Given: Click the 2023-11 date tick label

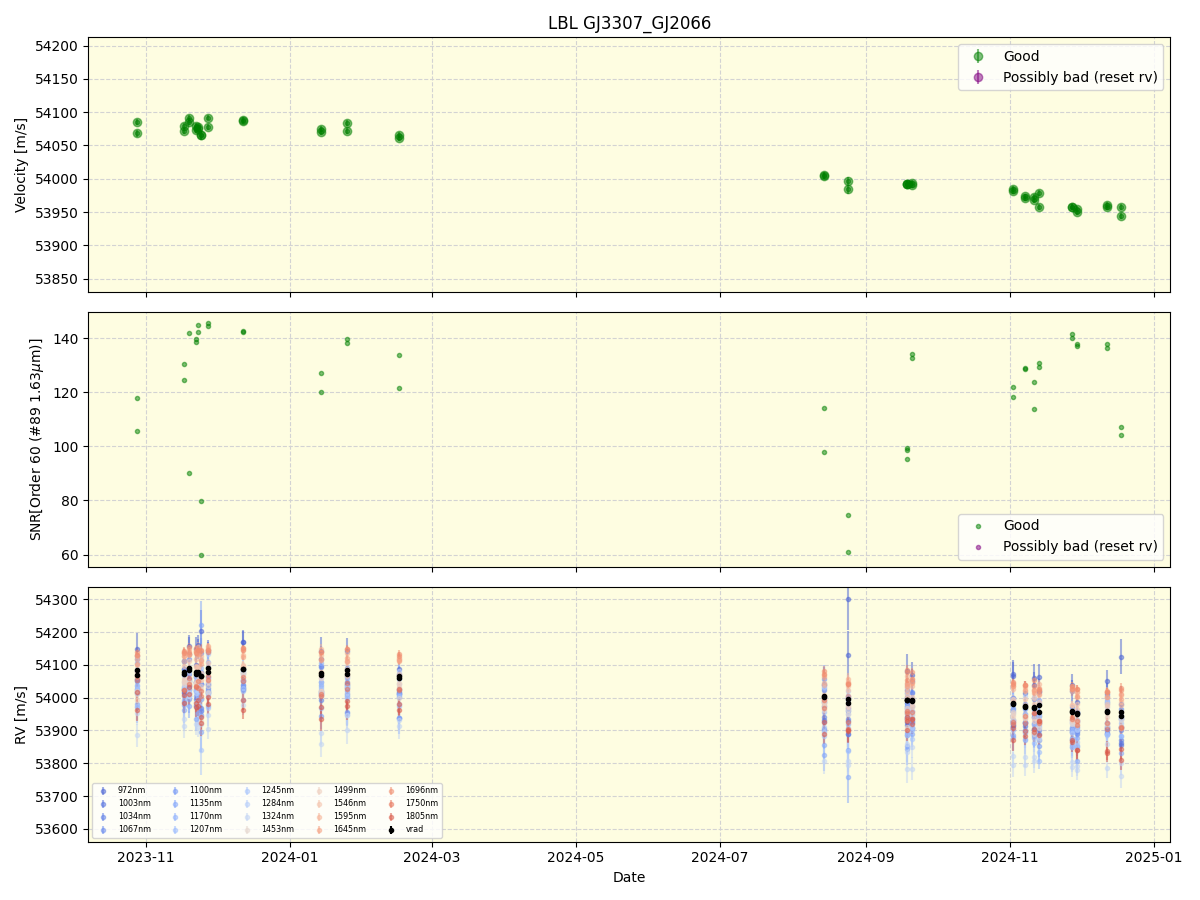Looking at the screenshot, I should coord(146,858).
